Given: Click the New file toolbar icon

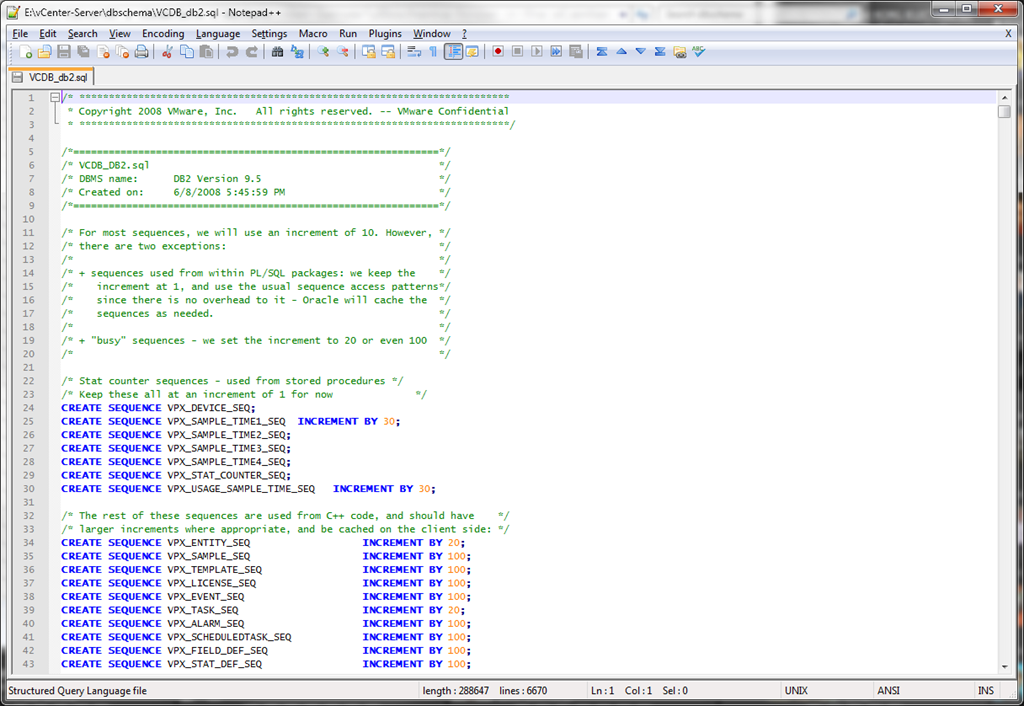Looking at the screenshot, I should pos(26,52).
